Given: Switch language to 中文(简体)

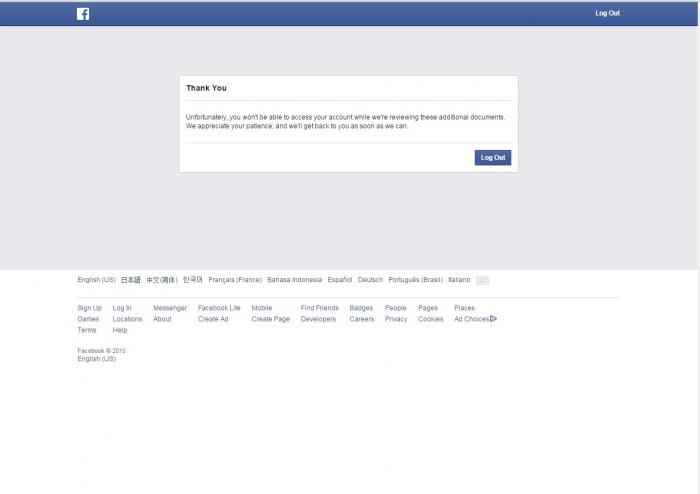Looking at the screenshot, I should click(162, 280).
